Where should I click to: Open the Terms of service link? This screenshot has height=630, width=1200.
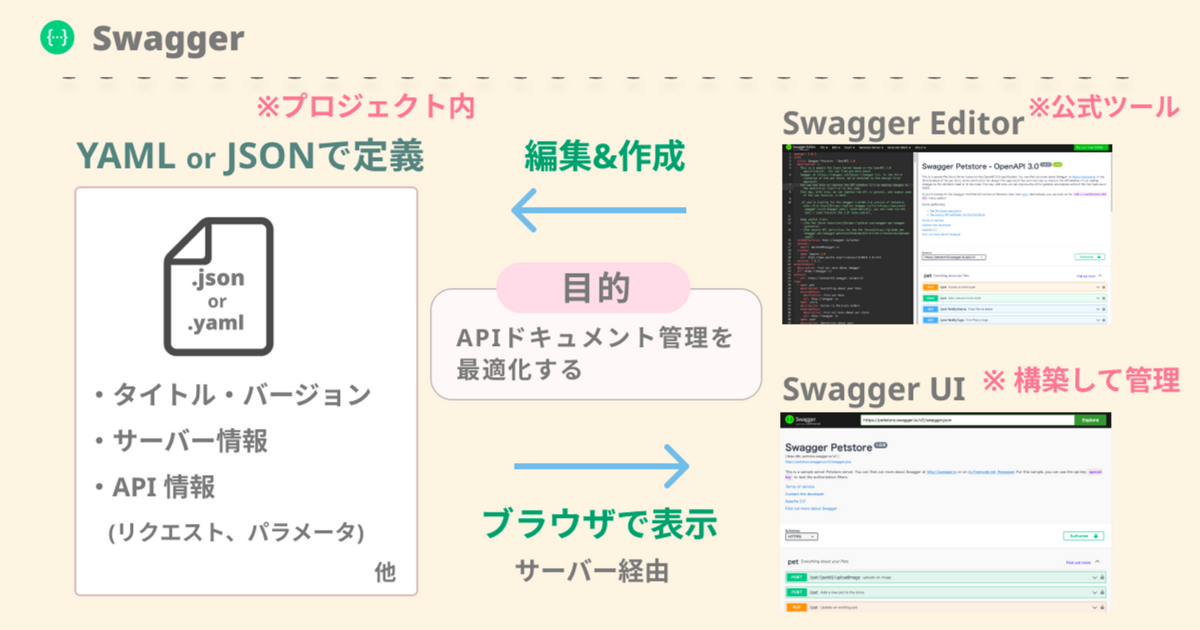[799, 486]
